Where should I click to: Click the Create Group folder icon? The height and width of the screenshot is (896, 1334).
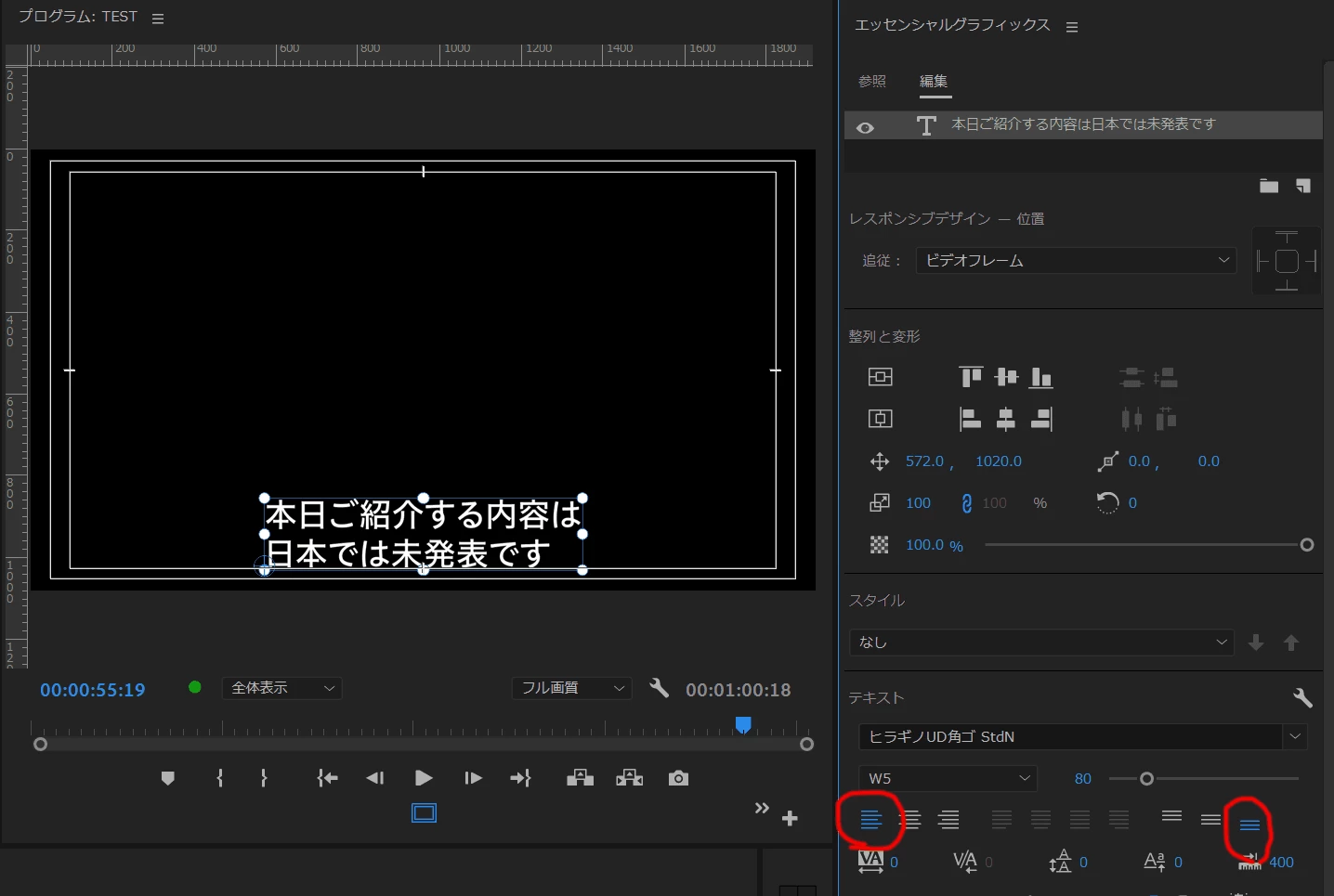[x=1269, y=187]
